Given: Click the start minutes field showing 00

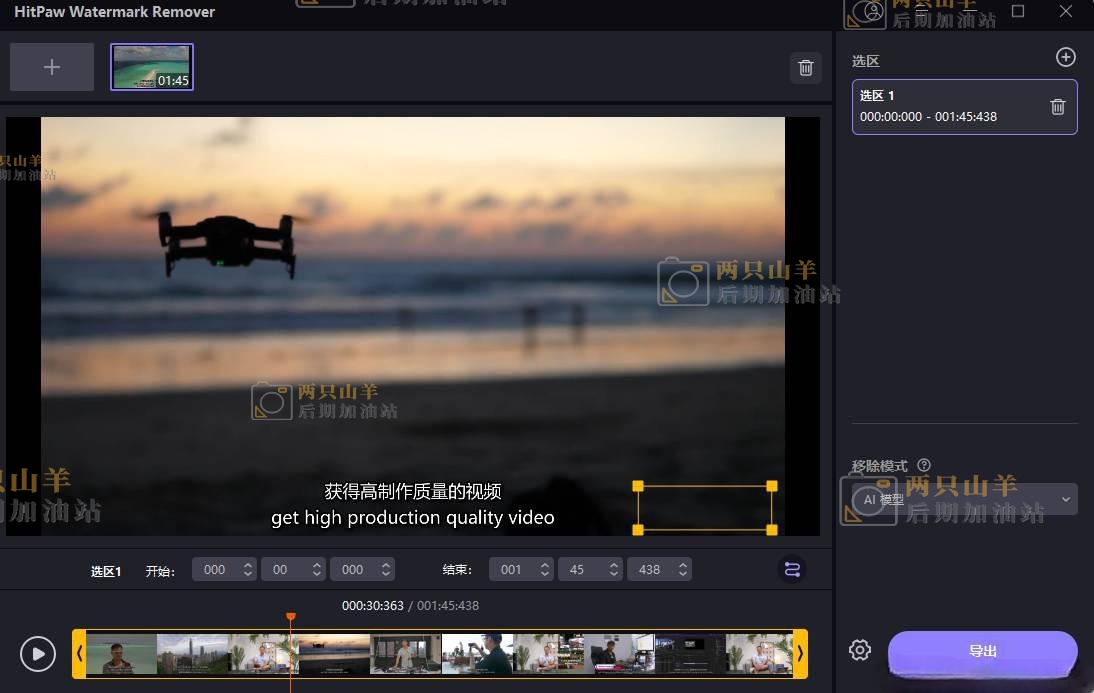Looking at the screenshot, I should tap(281, 569).
